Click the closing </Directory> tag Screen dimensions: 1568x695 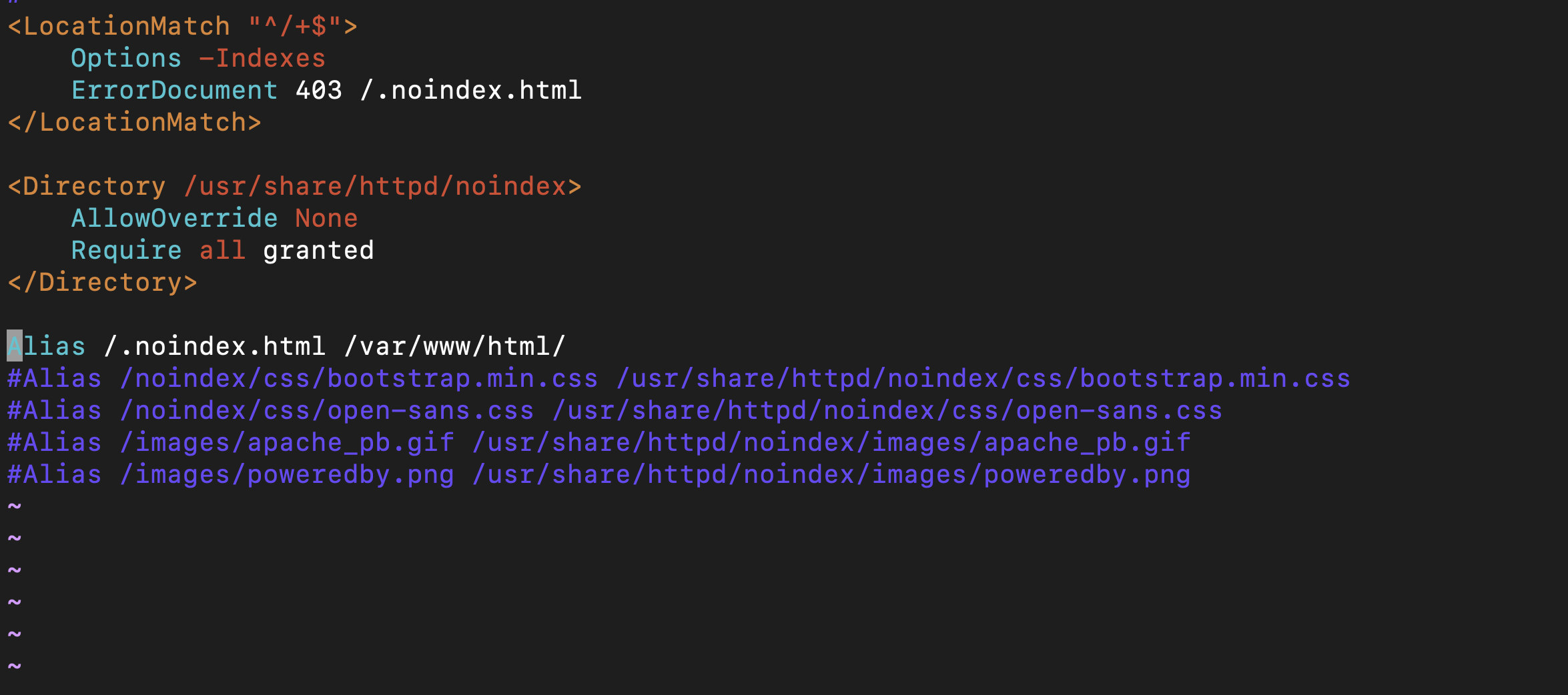tap(102, 283)
